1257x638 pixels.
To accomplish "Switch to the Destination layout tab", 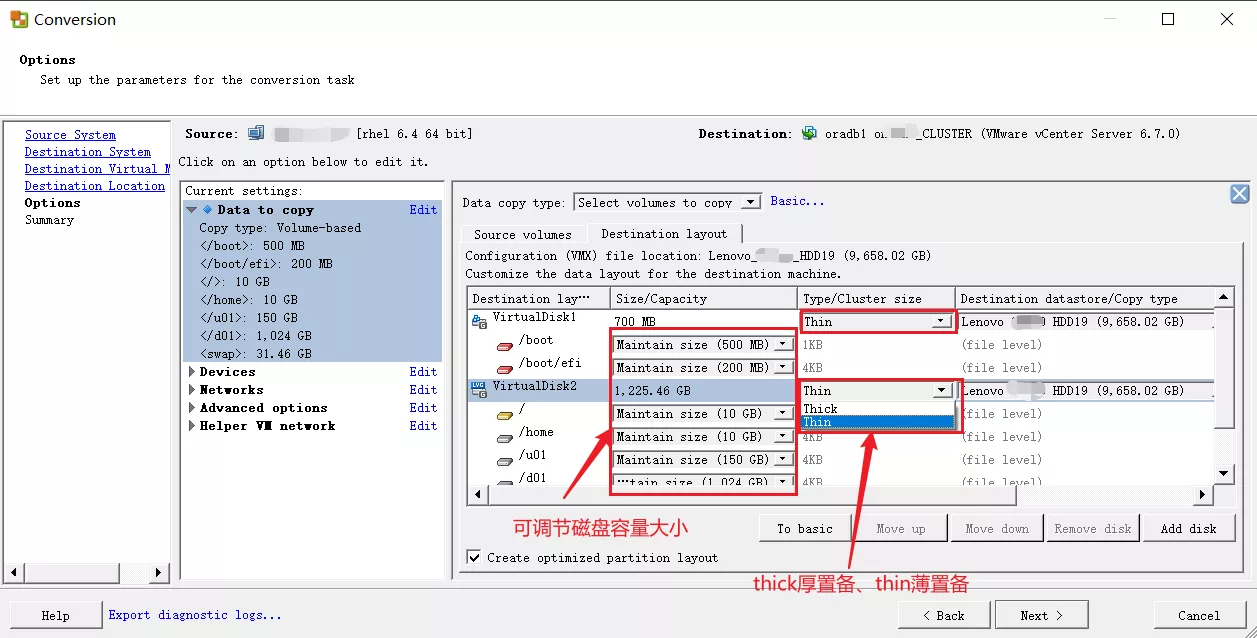I will 664,233.
